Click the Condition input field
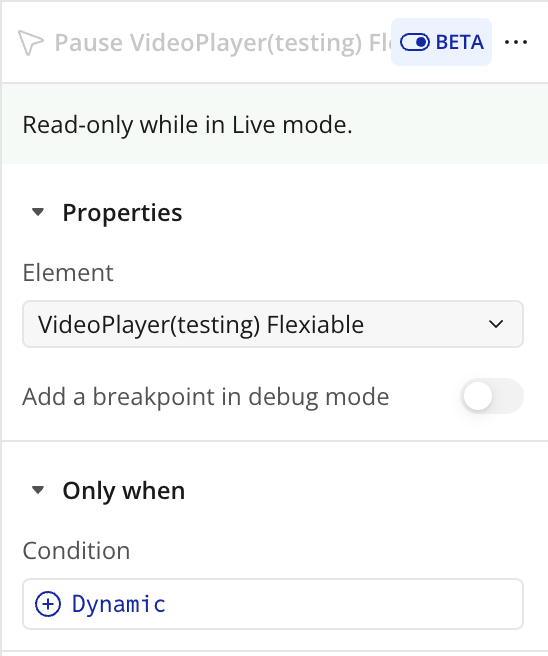 tap(273, 604)
